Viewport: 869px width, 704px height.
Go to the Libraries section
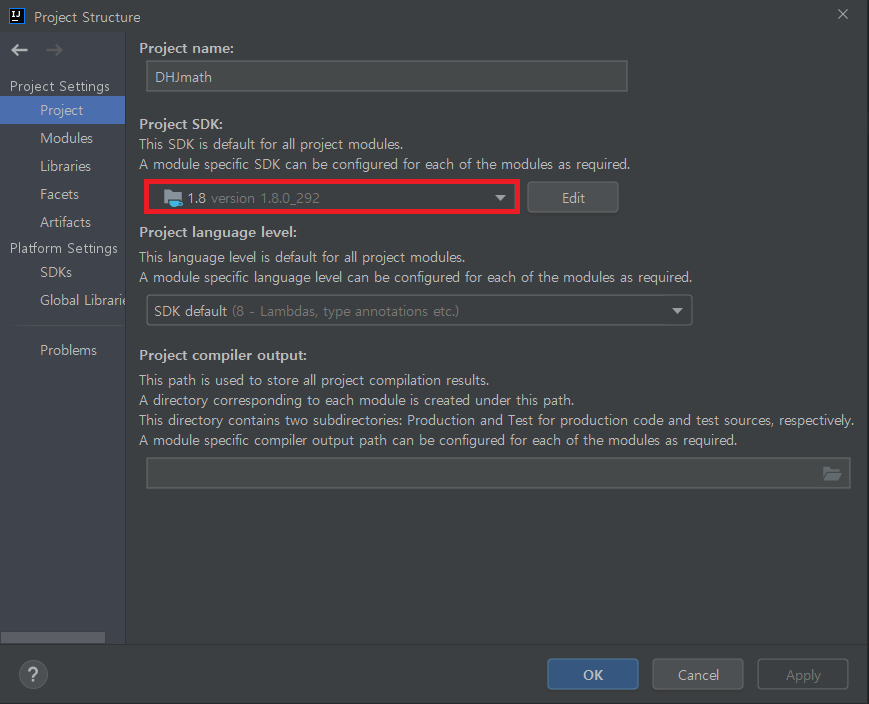coord(65,166)
